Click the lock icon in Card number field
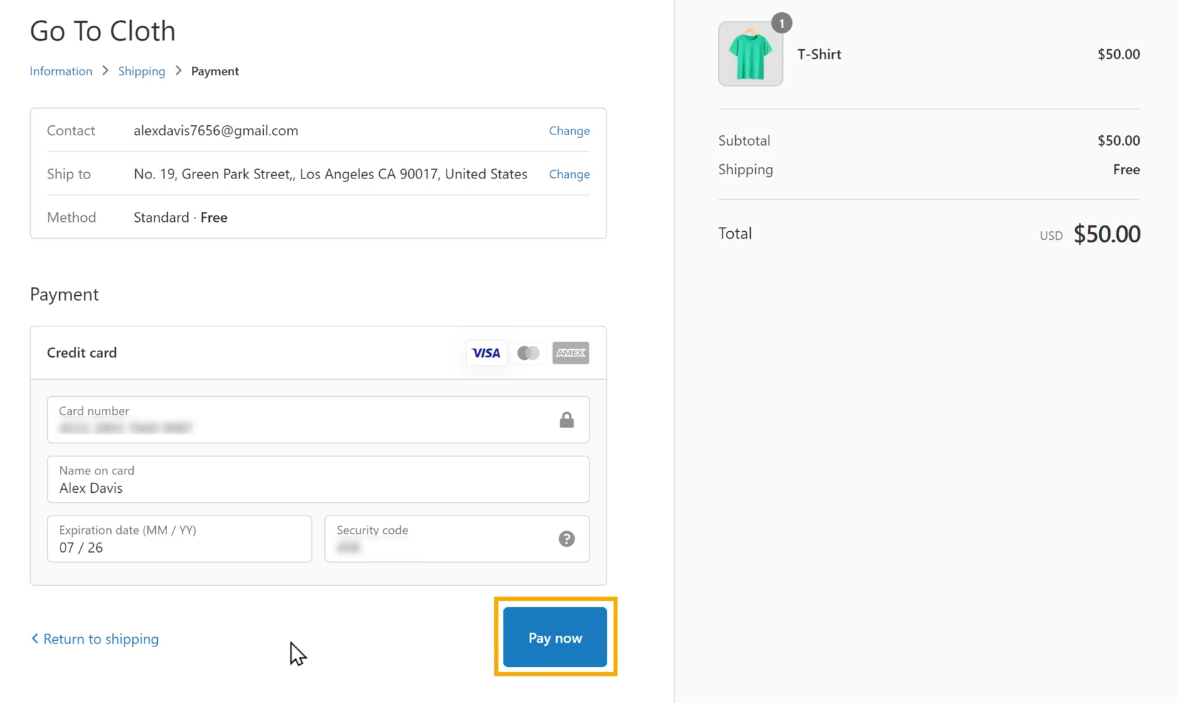 [x=567, y=420]
